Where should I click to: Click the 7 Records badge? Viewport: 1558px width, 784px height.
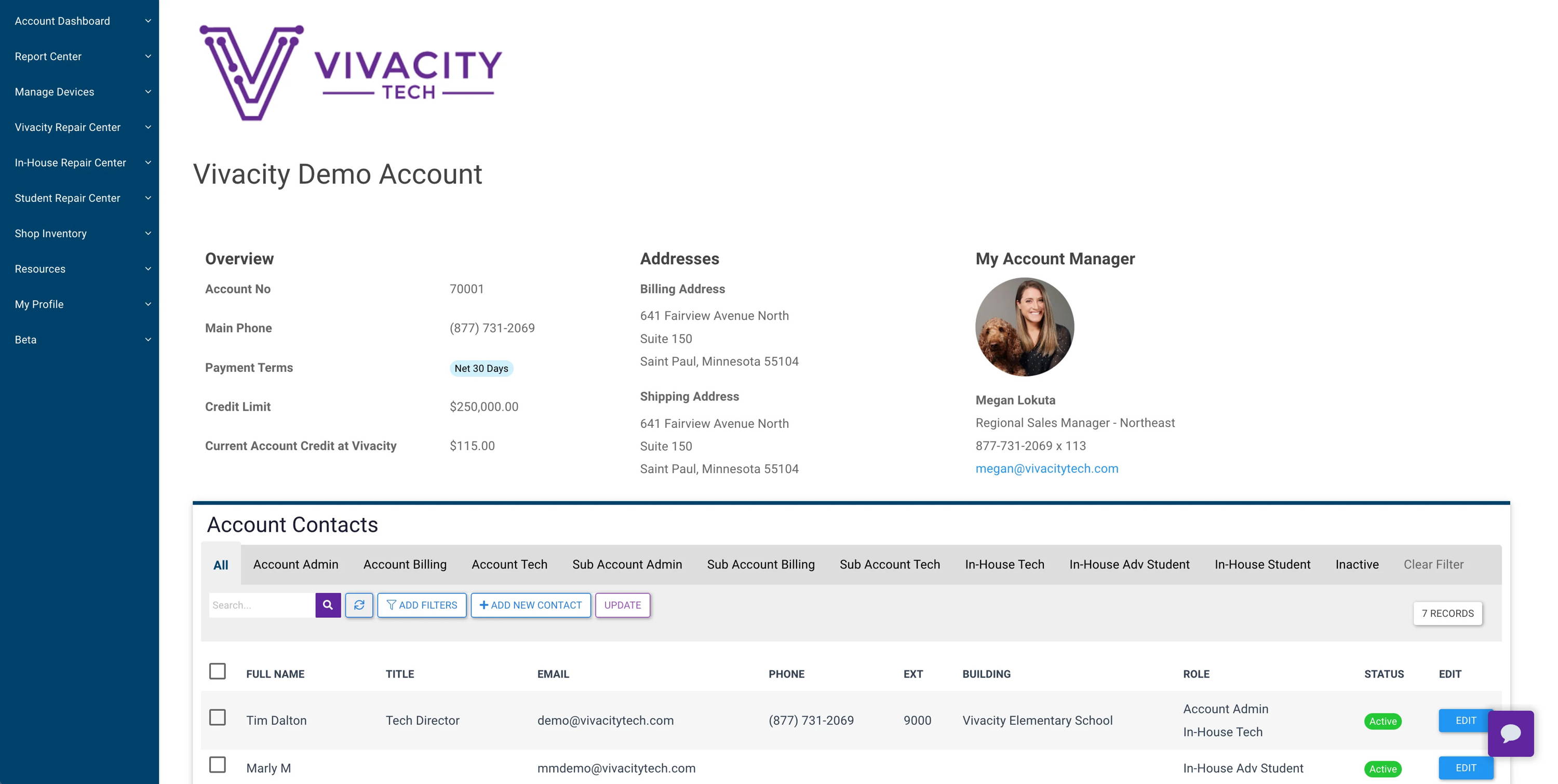(x=1447, y=614)
